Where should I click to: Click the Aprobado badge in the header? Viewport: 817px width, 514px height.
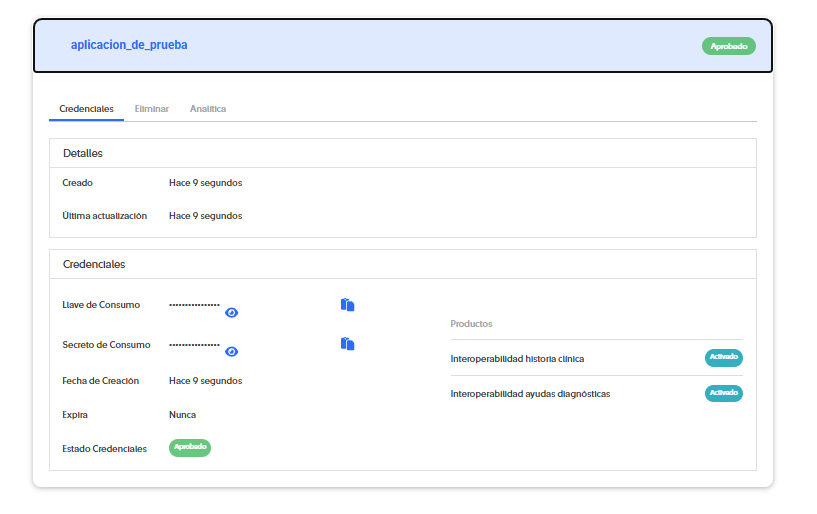[x=728, y=46]
